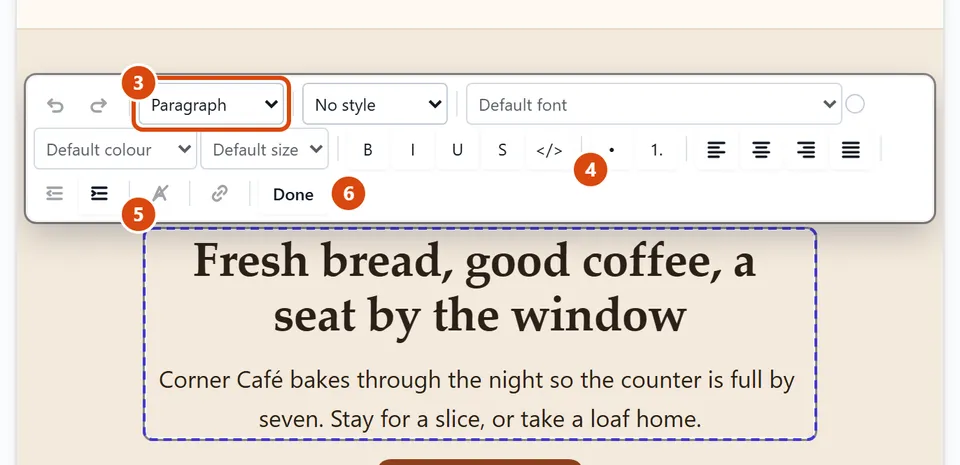Insert a bulleted list
The image size is (960, 465).
click(x=612, y=150)
